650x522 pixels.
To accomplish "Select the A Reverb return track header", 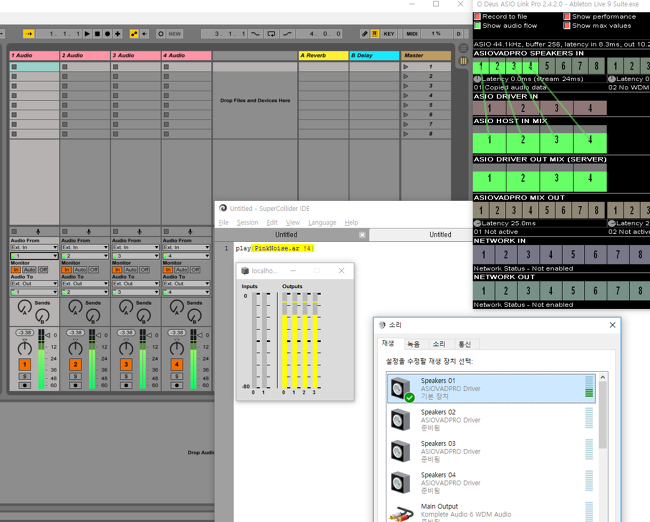I will pos(323,56).
